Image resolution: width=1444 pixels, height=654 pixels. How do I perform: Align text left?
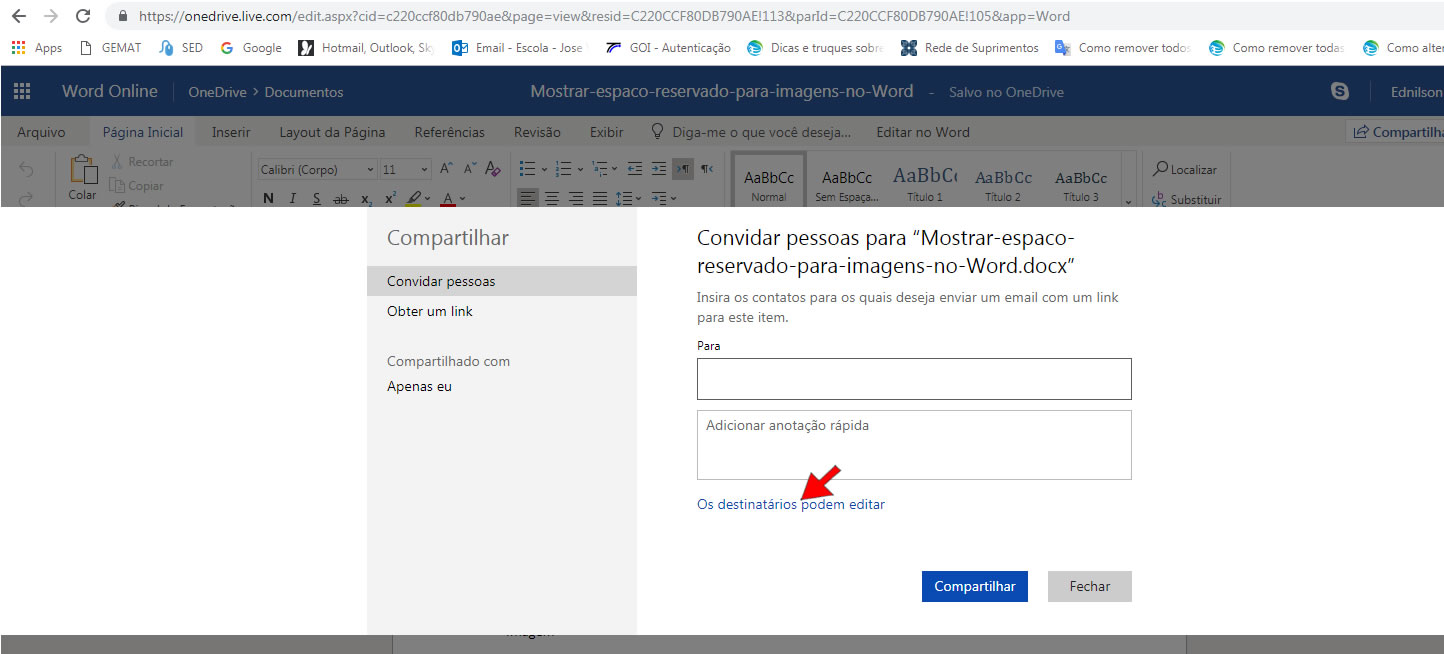point(527,198)
